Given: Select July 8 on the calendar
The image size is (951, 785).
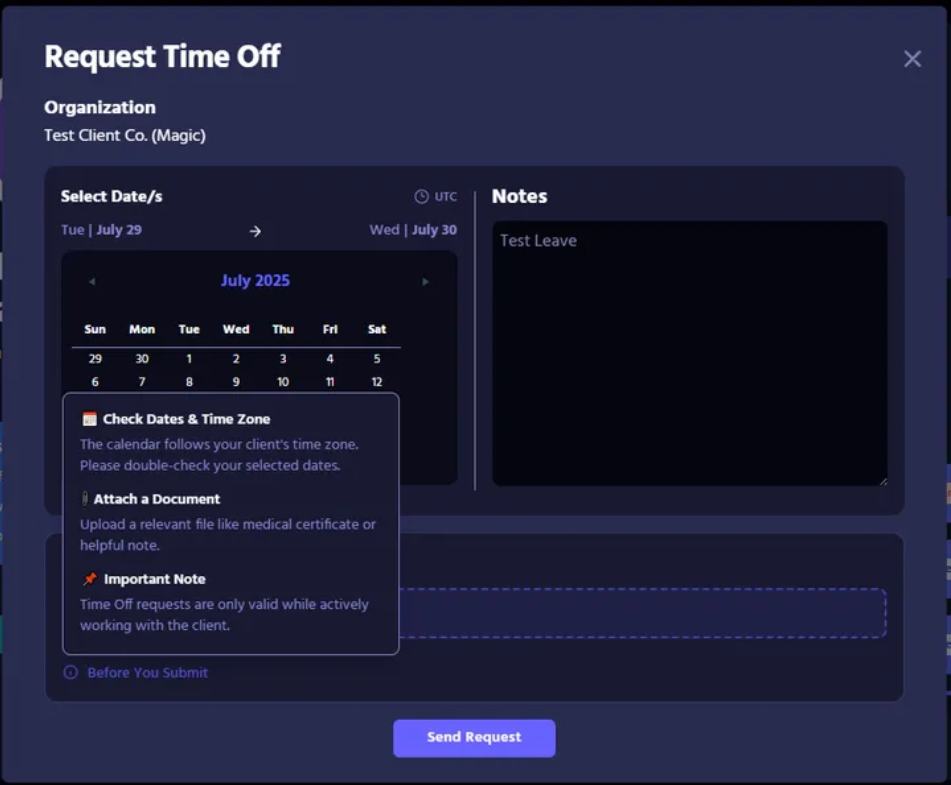Looking at the screenshot, I should (x=189, y=382).
